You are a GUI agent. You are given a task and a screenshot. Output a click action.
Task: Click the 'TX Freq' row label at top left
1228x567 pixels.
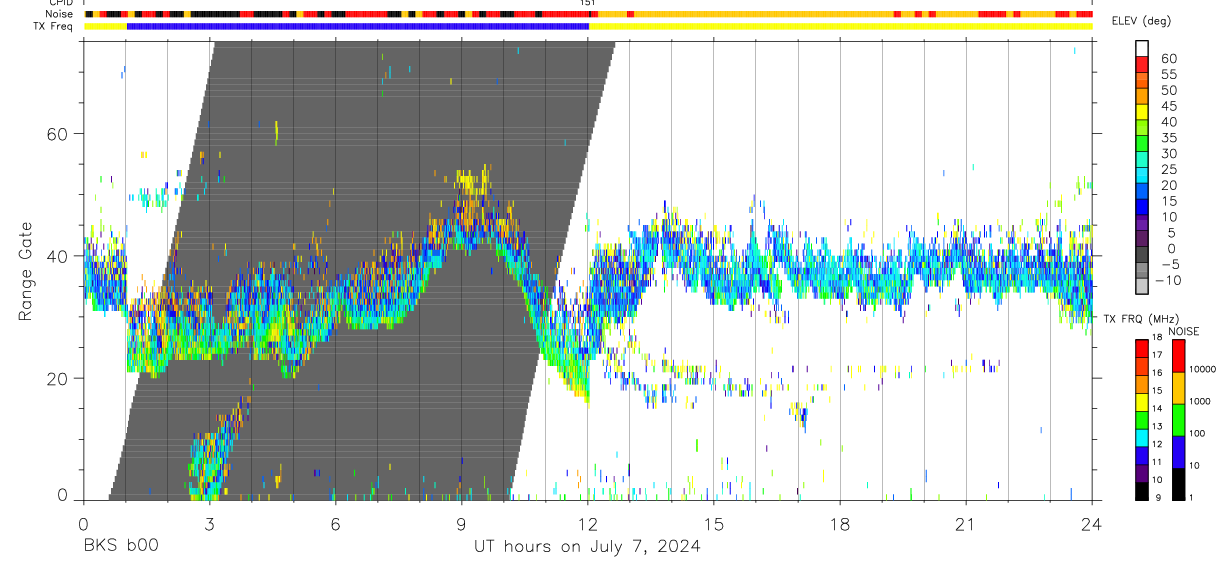53,27
